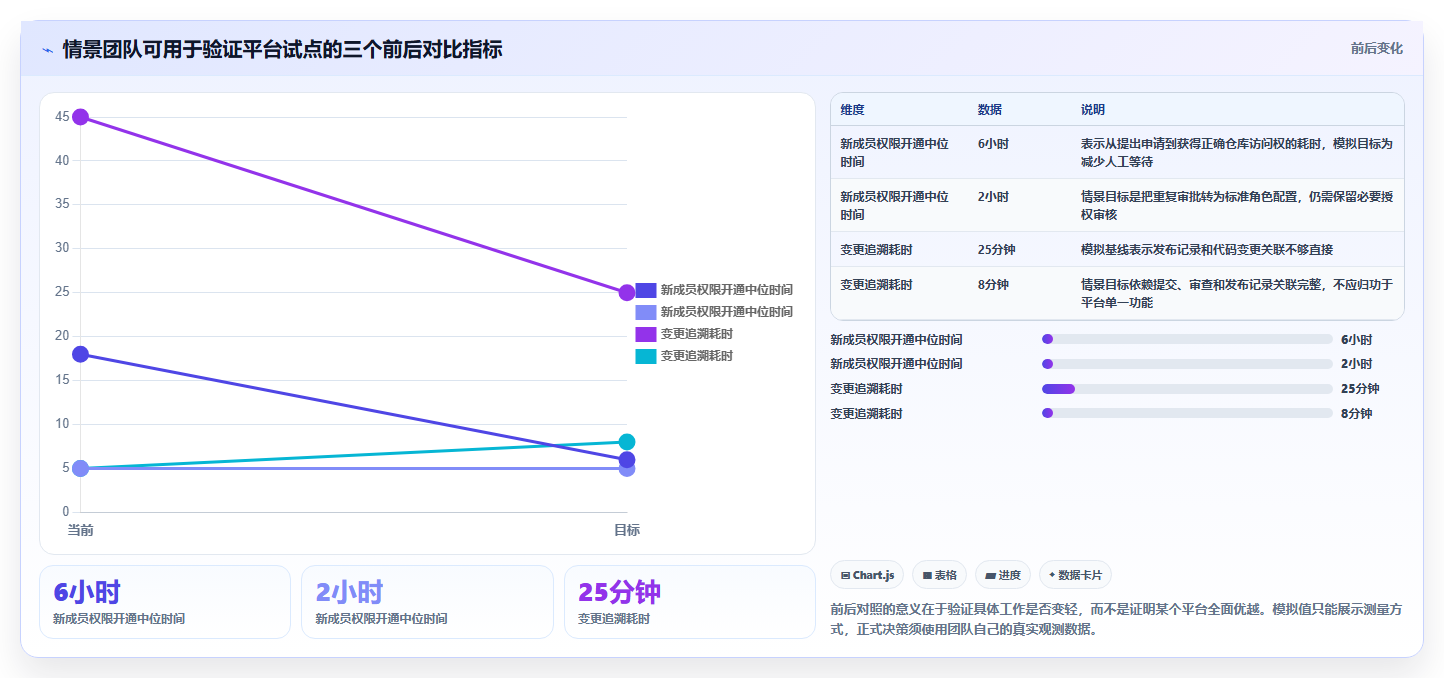Click the progress bar labeled 8分钟
Screen dimensions: 1444x678
(1187, 413)
